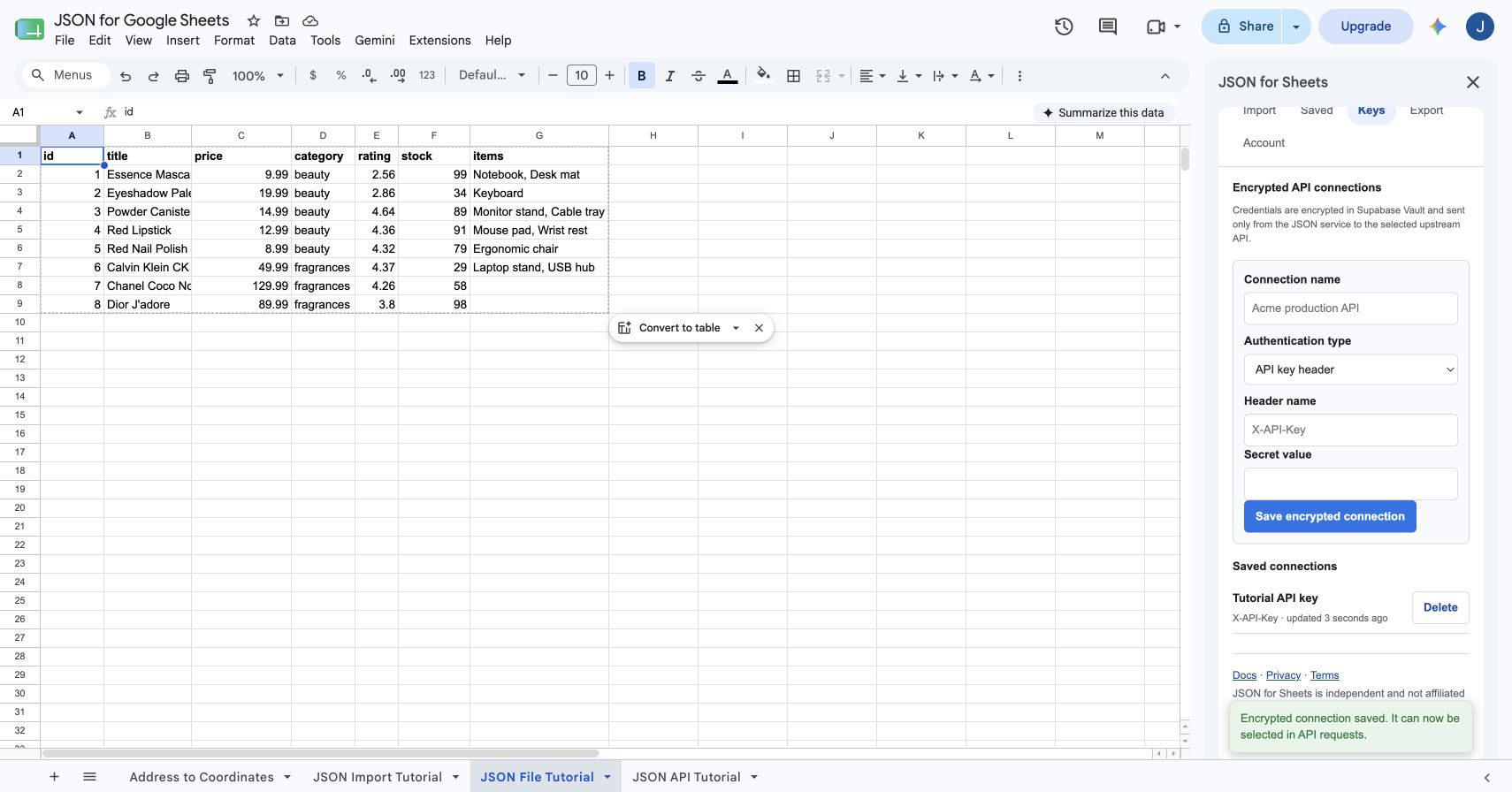Switch to JSON API Tutorial sheet tab
Image resolution: width=1512 pixels, height=792 pixels.
tap(686, 777)
